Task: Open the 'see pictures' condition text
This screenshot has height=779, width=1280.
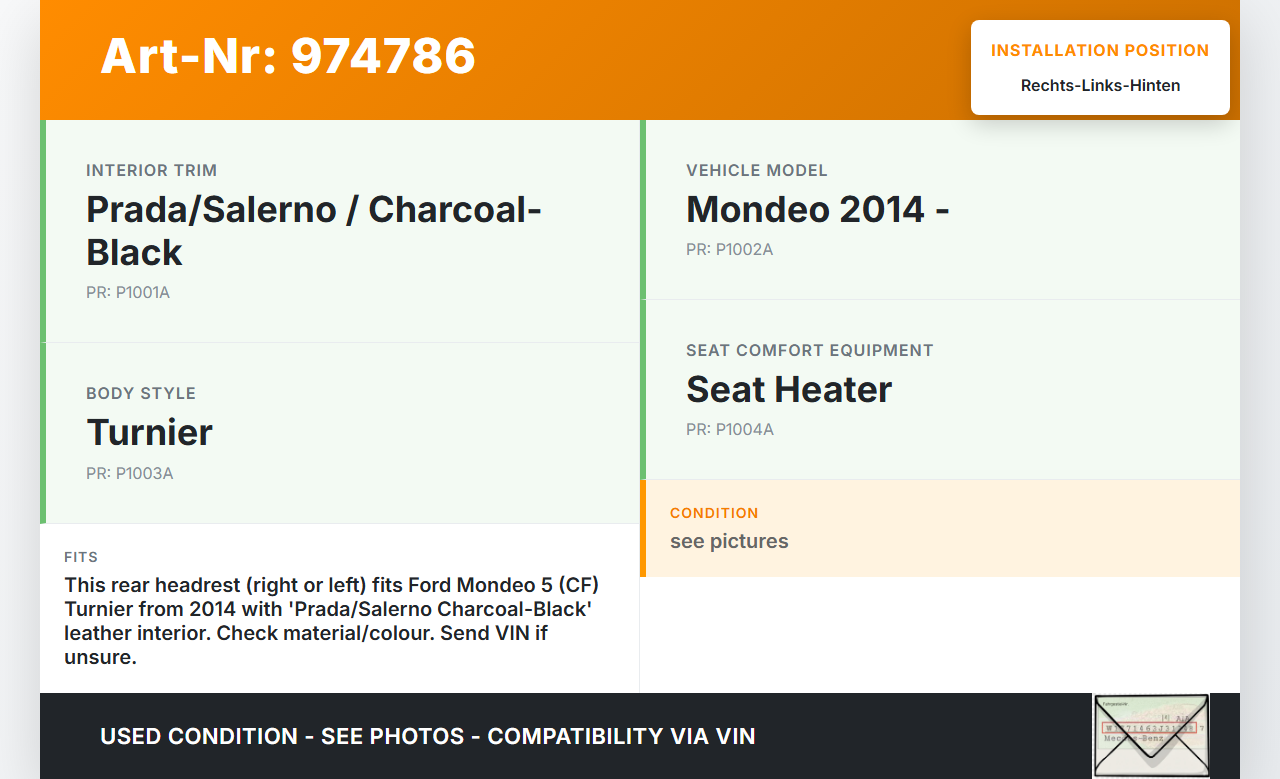Action: point(729,541)
